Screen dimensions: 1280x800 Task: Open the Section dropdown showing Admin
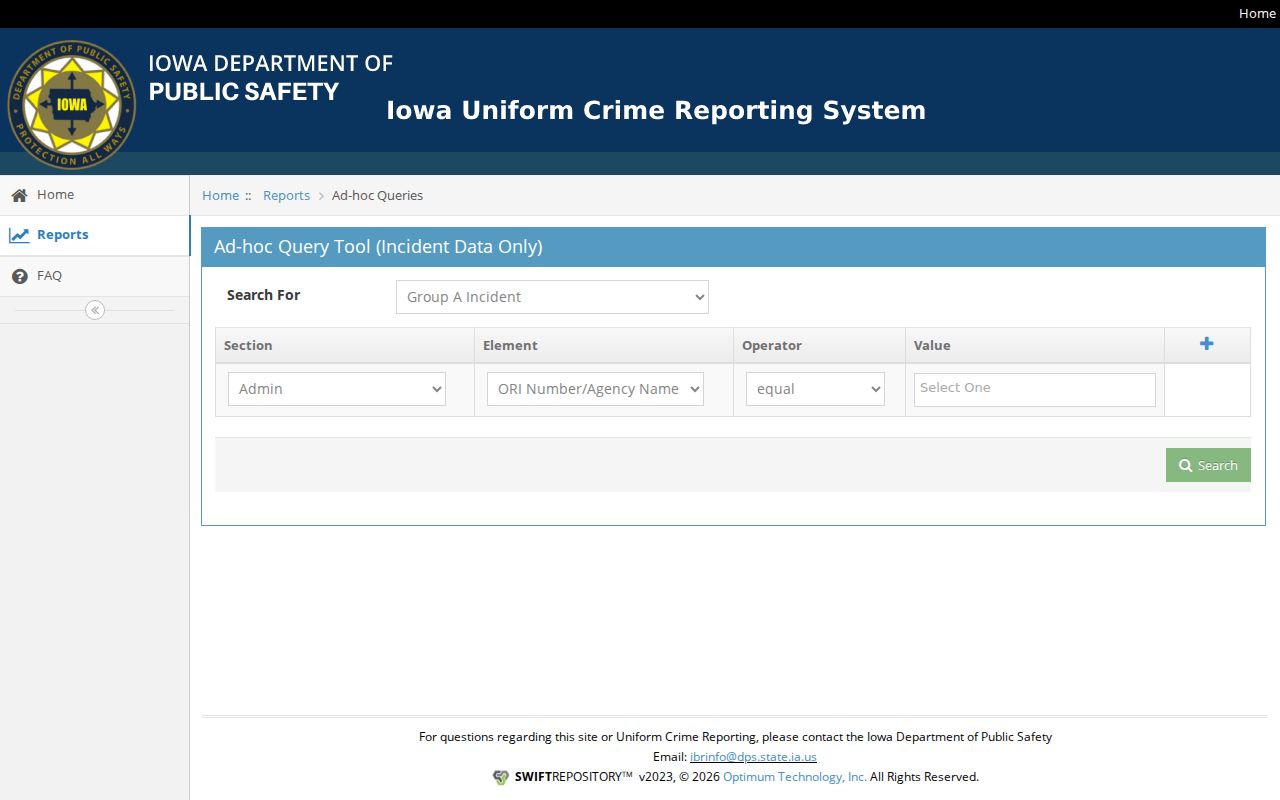pos(337,389)
